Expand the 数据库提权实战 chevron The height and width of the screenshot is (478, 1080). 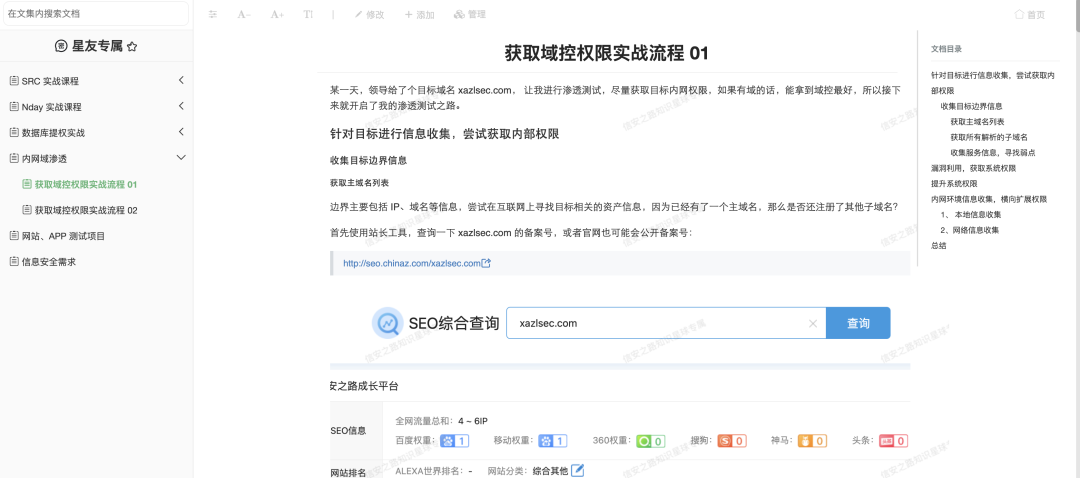[x=181, y=132]
